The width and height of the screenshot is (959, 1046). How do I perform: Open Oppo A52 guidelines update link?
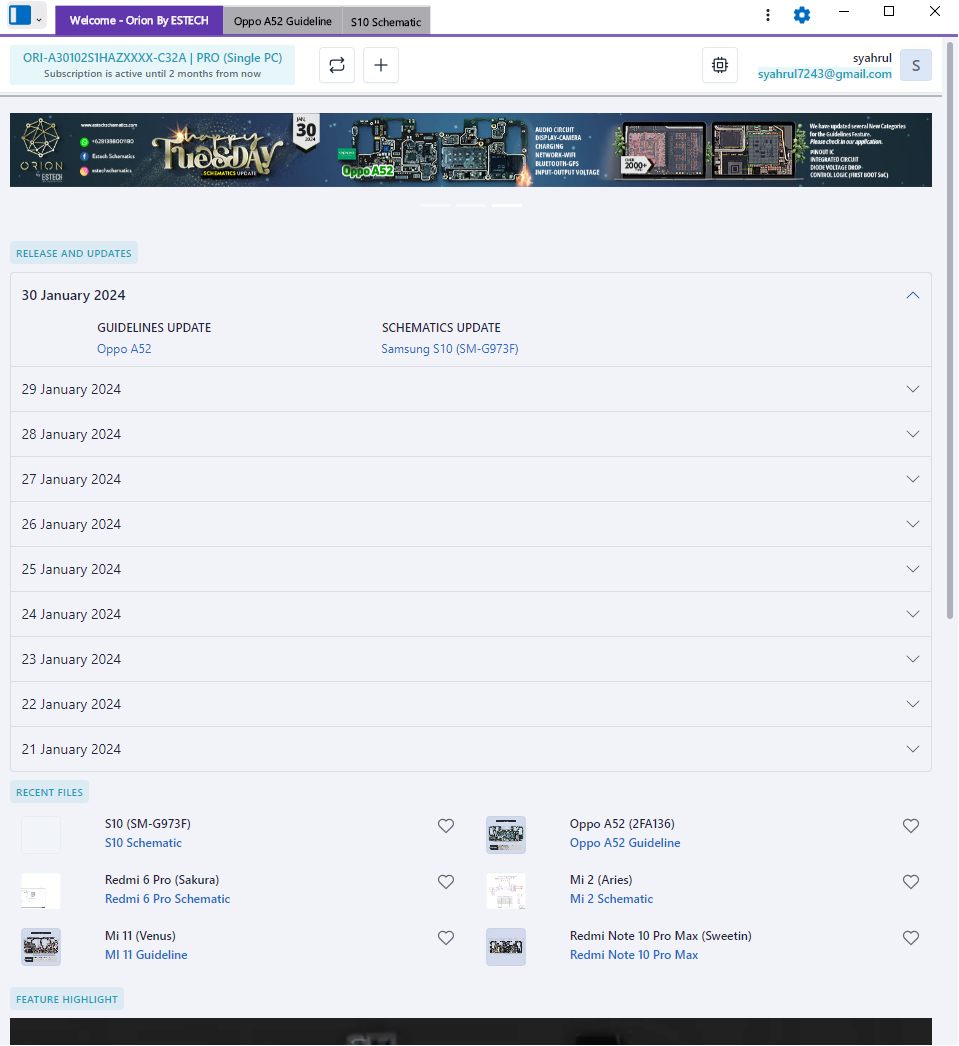click(124, 349)
